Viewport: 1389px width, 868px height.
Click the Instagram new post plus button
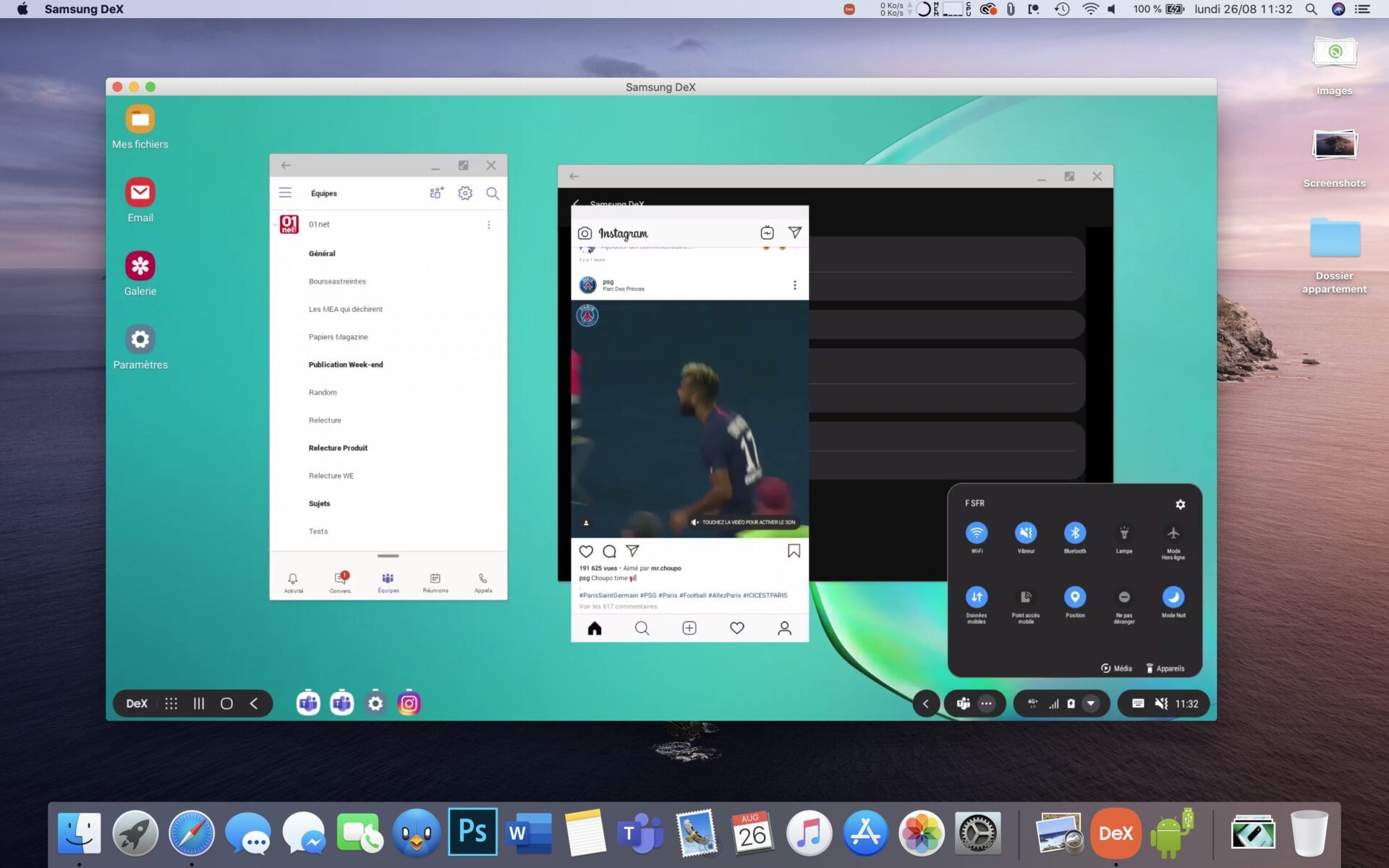tap(689, 629)
